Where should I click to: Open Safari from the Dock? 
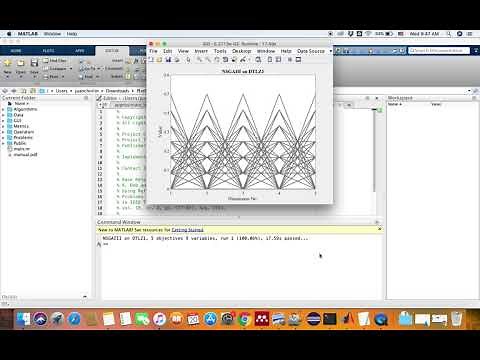click(x=74, y=319)
